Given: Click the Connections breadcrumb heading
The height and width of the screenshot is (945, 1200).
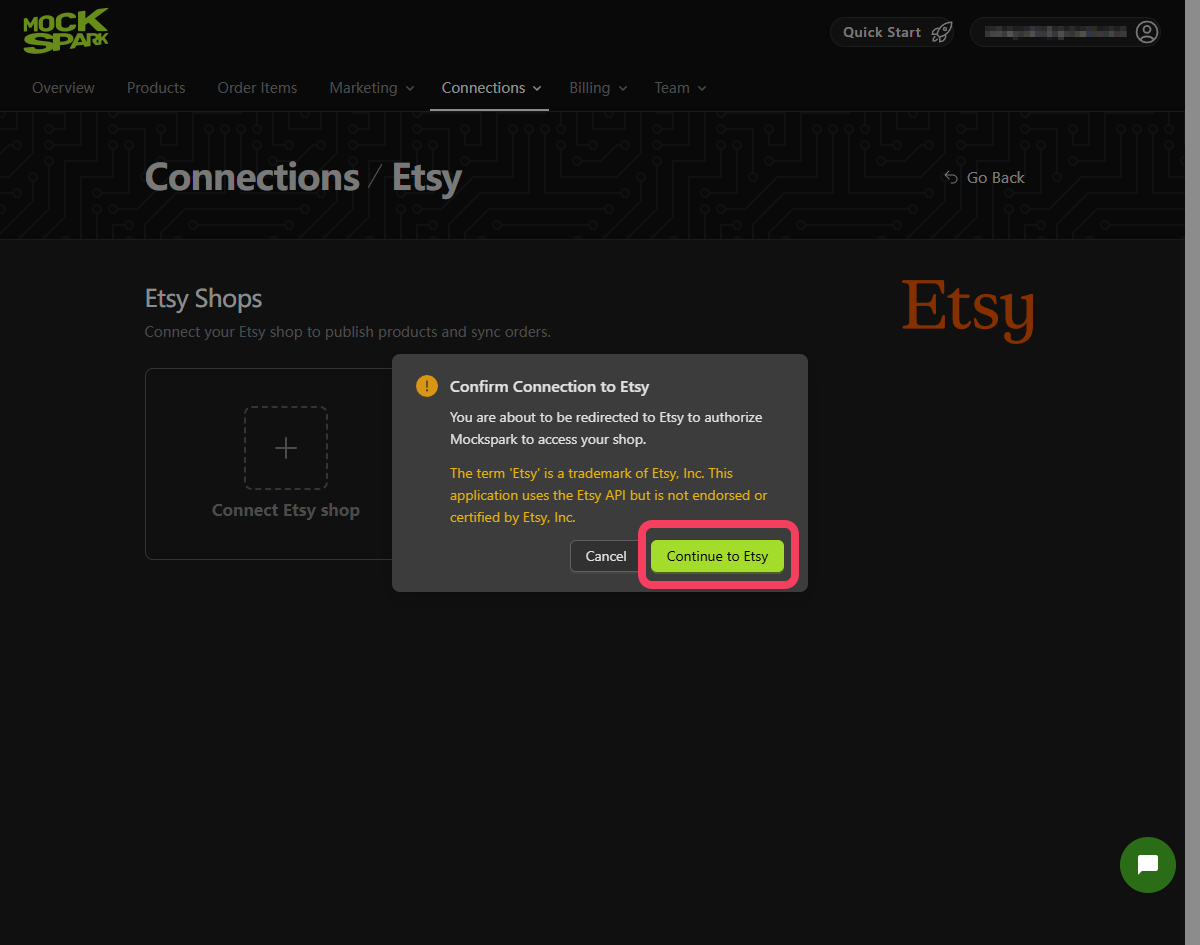Looking at the screenshot, I should click(x=252, y=177).
